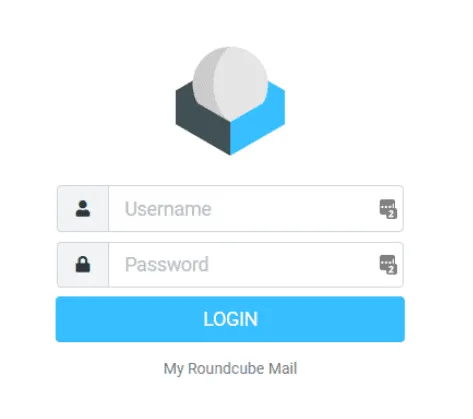Click the Roundcube cube-and-sphere logo

coord(230,101)
